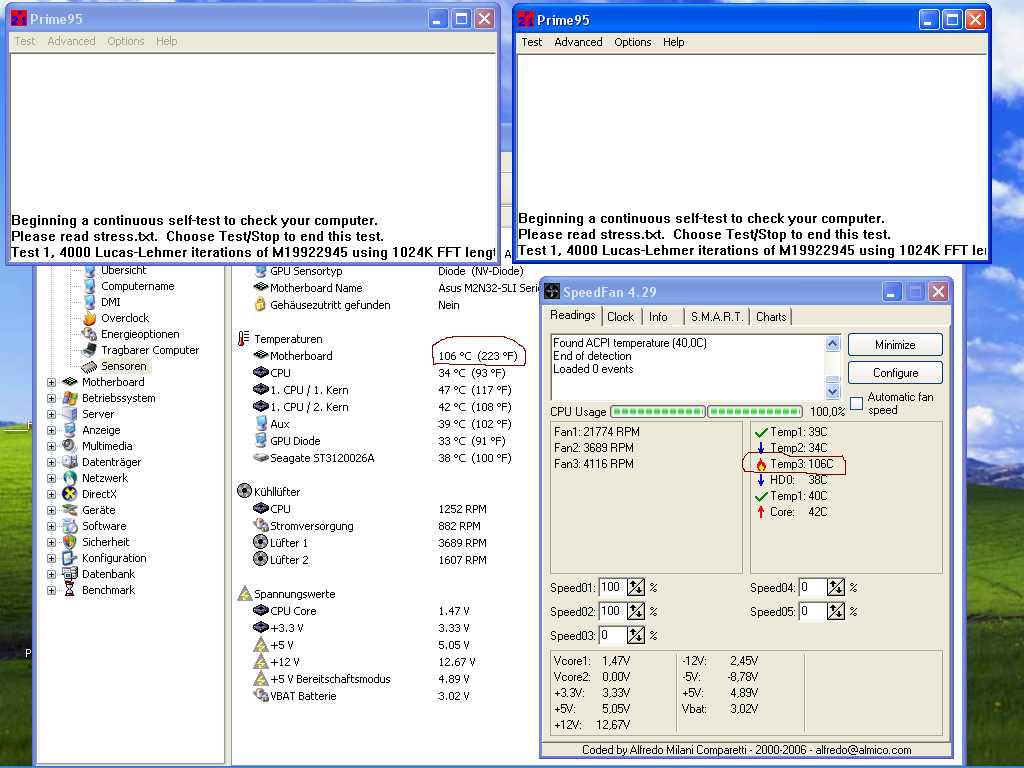Viewport: 1024px width, 768px height.
Task: Click the Speed04 spinner arrows
Action: [x=835, y=587]
